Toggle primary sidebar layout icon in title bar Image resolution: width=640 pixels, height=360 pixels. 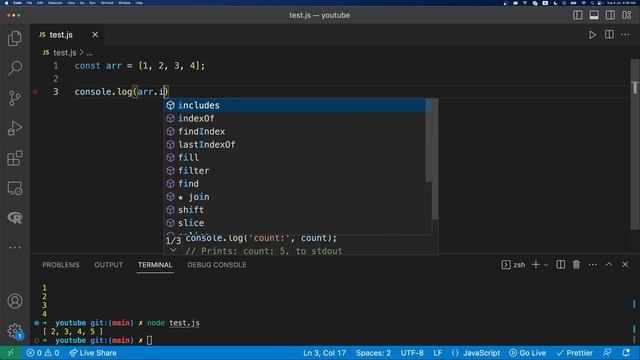point(578,15)
